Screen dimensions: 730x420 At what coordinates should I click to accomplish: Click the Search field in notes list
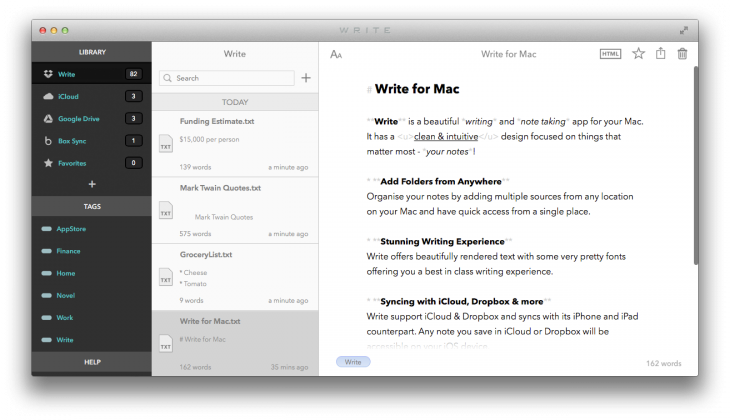point(227,78)
